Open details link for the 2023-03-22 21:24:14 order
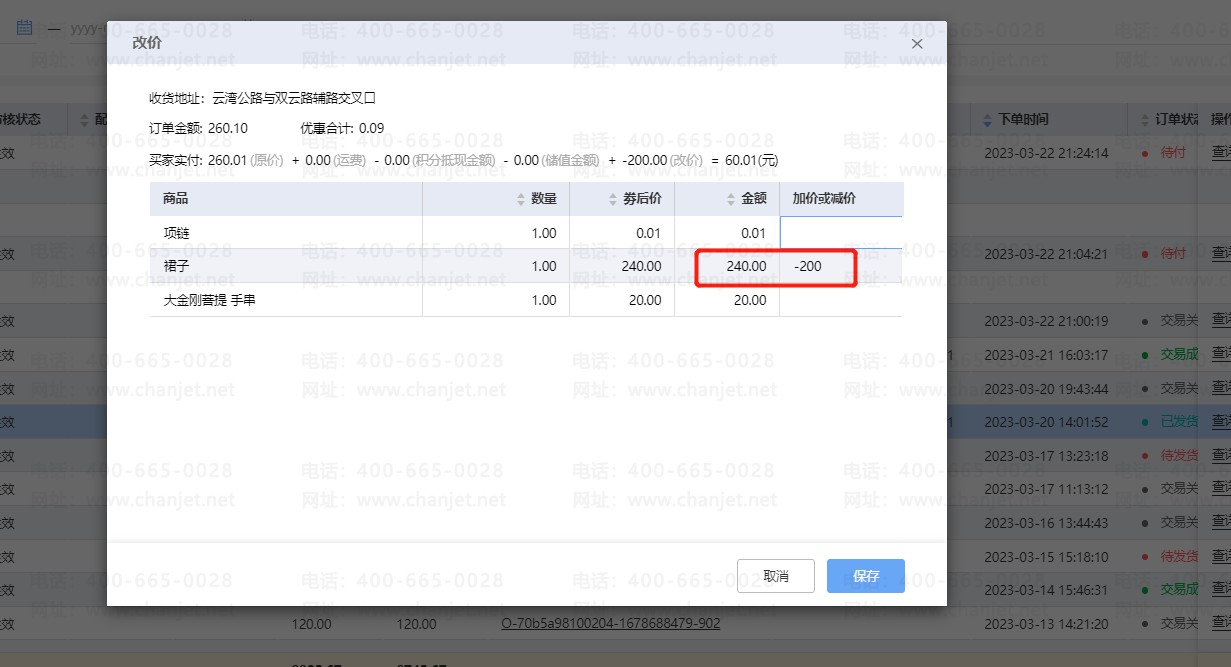Screen dimensions: 1231x667 click(1221, 153)
